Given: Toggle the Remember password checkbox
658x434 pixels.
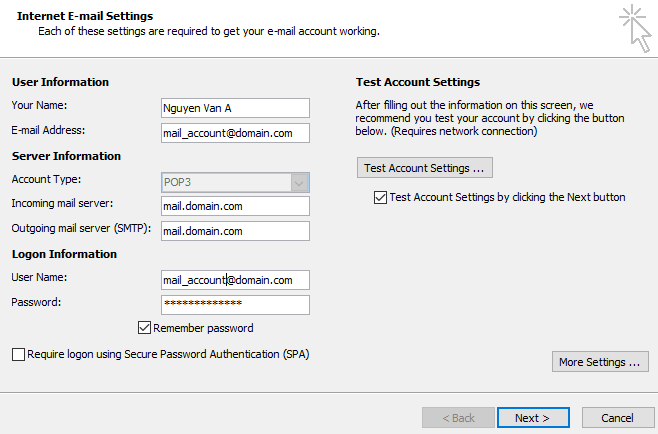Looking at the screenshot, I should pyautogui.click(x=144, y=327).
